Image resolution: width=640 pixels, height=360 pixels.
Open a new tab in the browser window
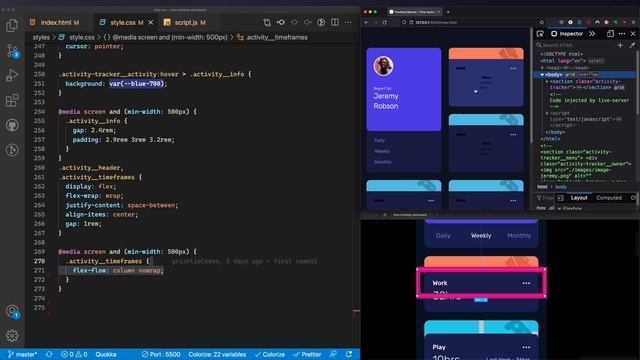pyautogui.click(x=448, y=12)
